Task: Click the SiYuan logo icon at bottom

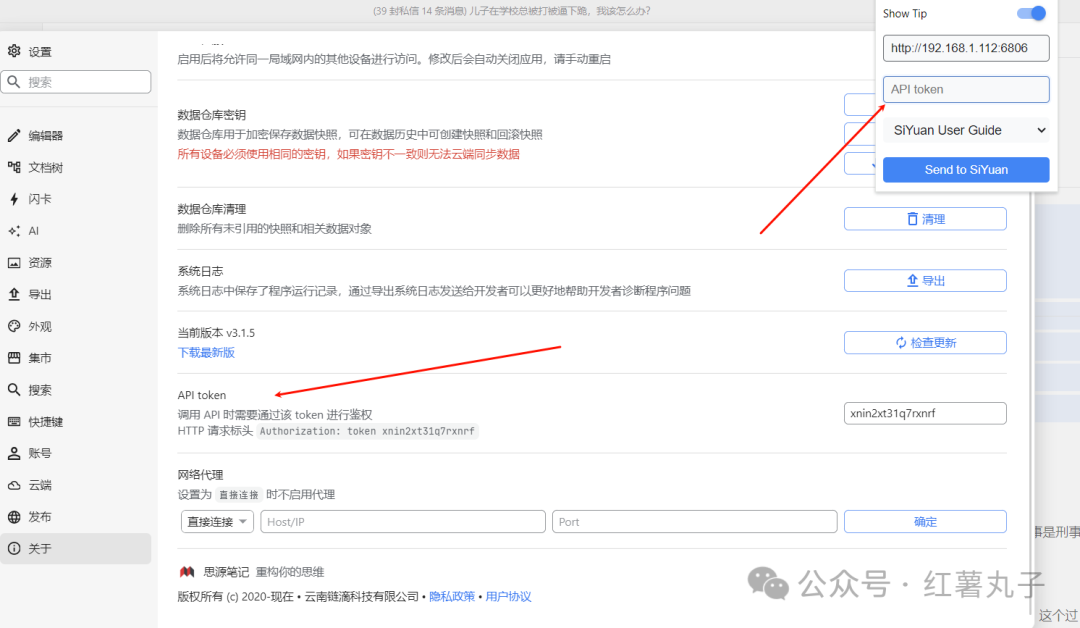Action: (x=187, y=572)
